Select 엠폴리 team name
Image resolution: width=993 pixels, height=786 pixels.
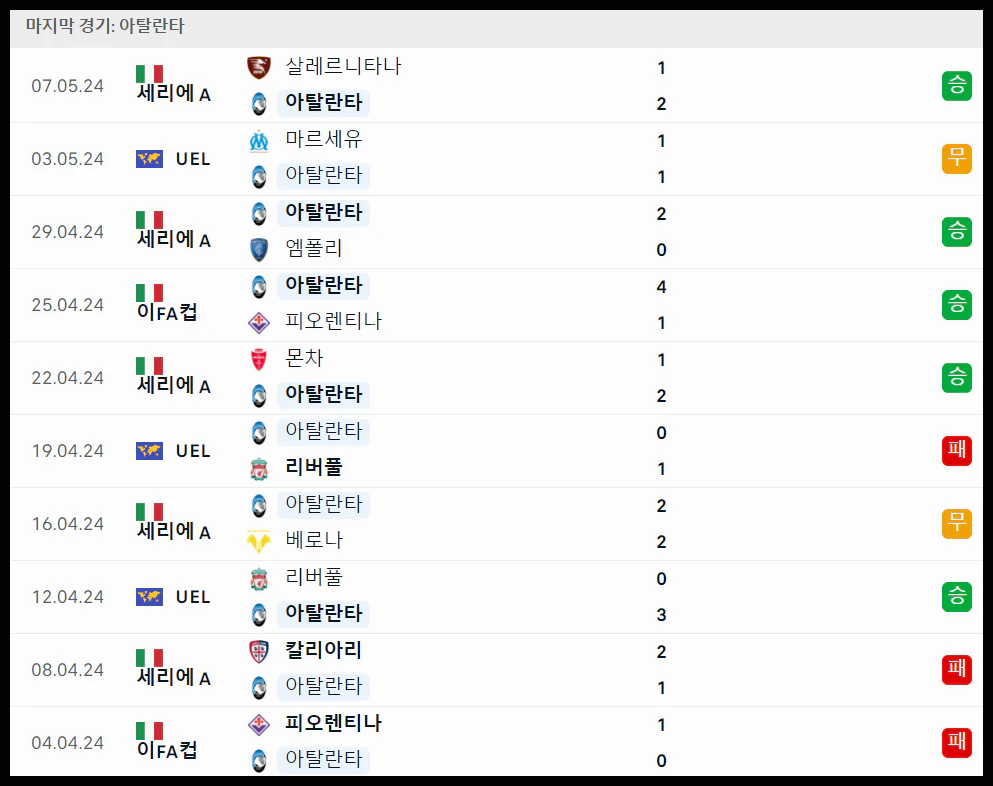tap(313, 248)
